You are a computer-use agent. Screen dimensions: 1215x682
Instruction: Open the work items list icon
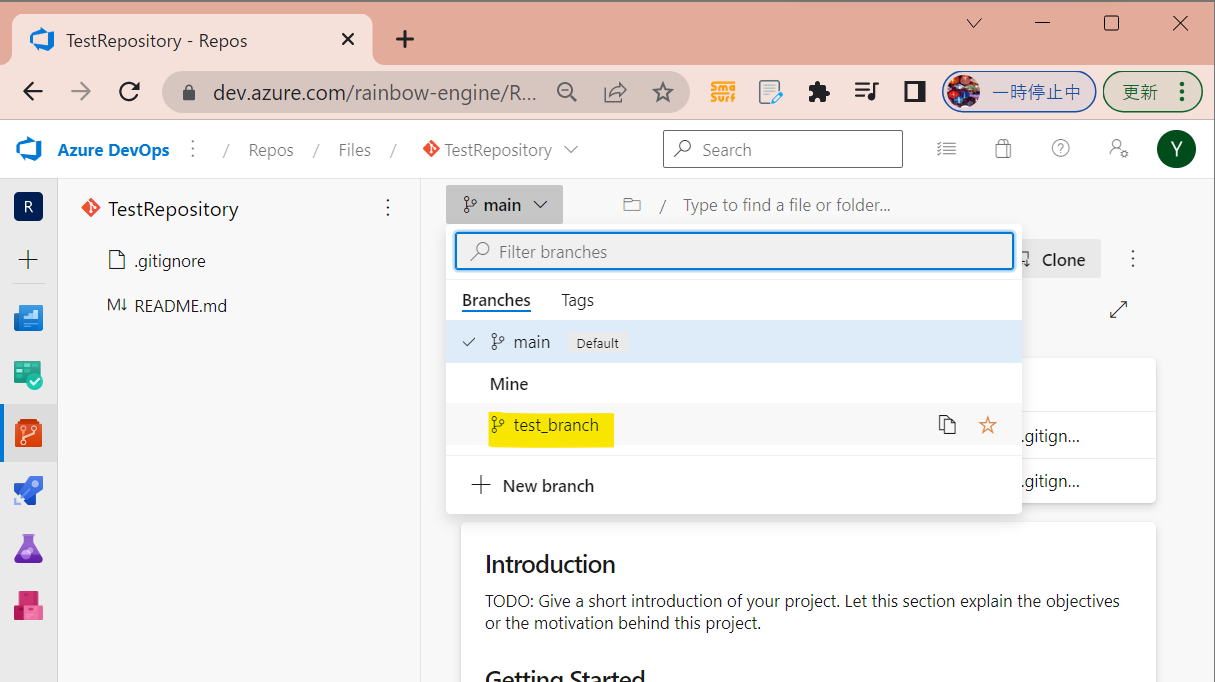[x=946, y=149]
